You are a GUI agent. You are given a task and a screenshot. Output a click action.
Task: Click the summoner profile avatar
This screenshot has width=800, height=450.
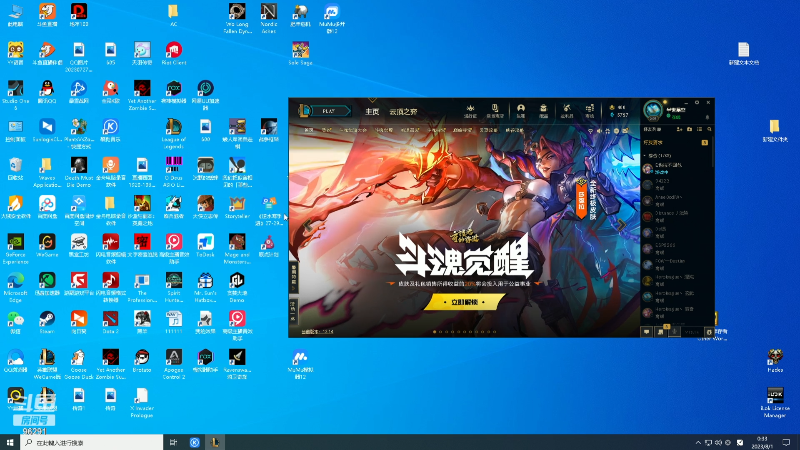coord(653,110)
